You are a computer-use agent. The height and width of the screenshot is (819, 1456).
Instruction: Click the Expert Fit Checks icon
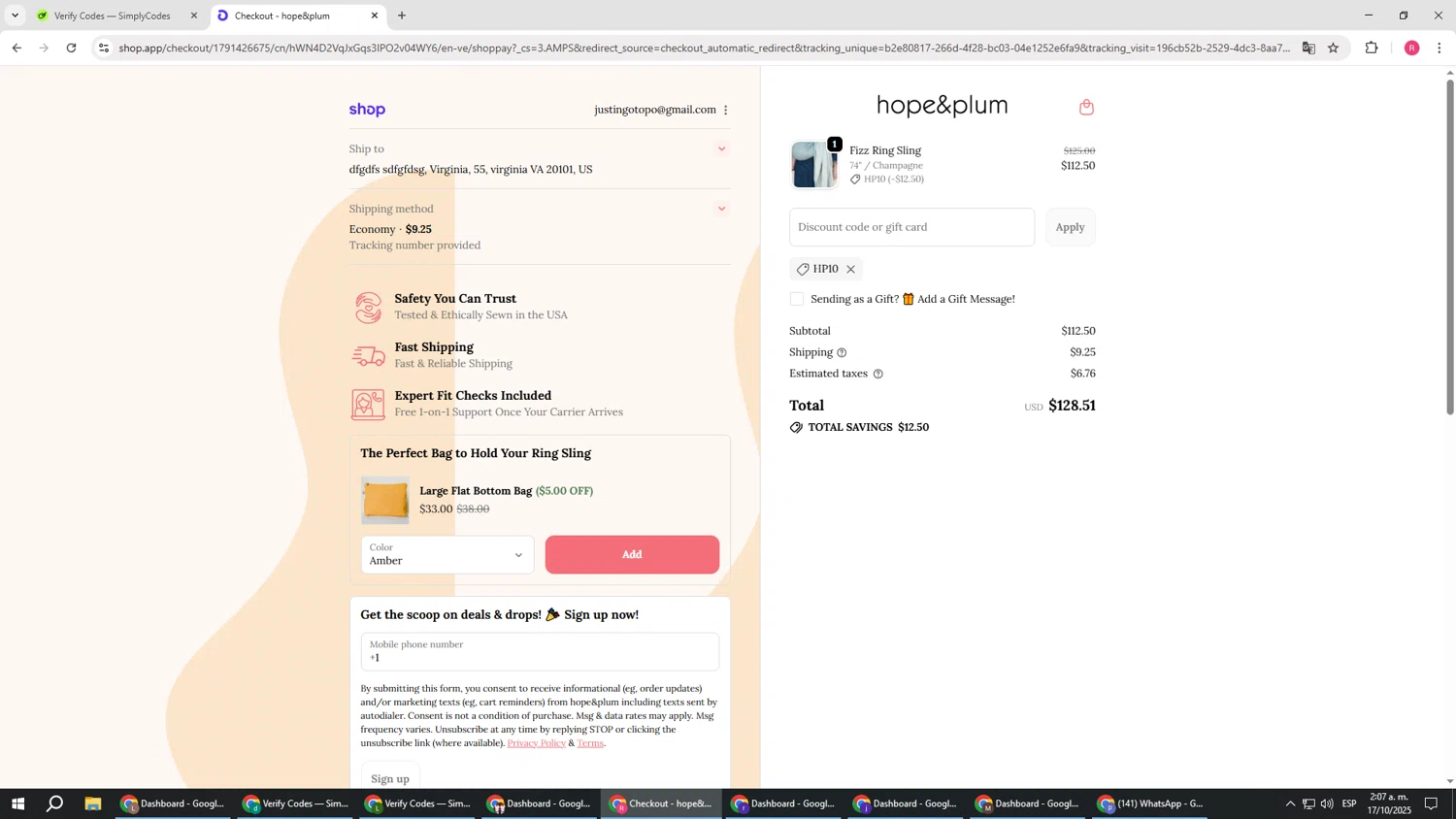[x=368, y=405]
